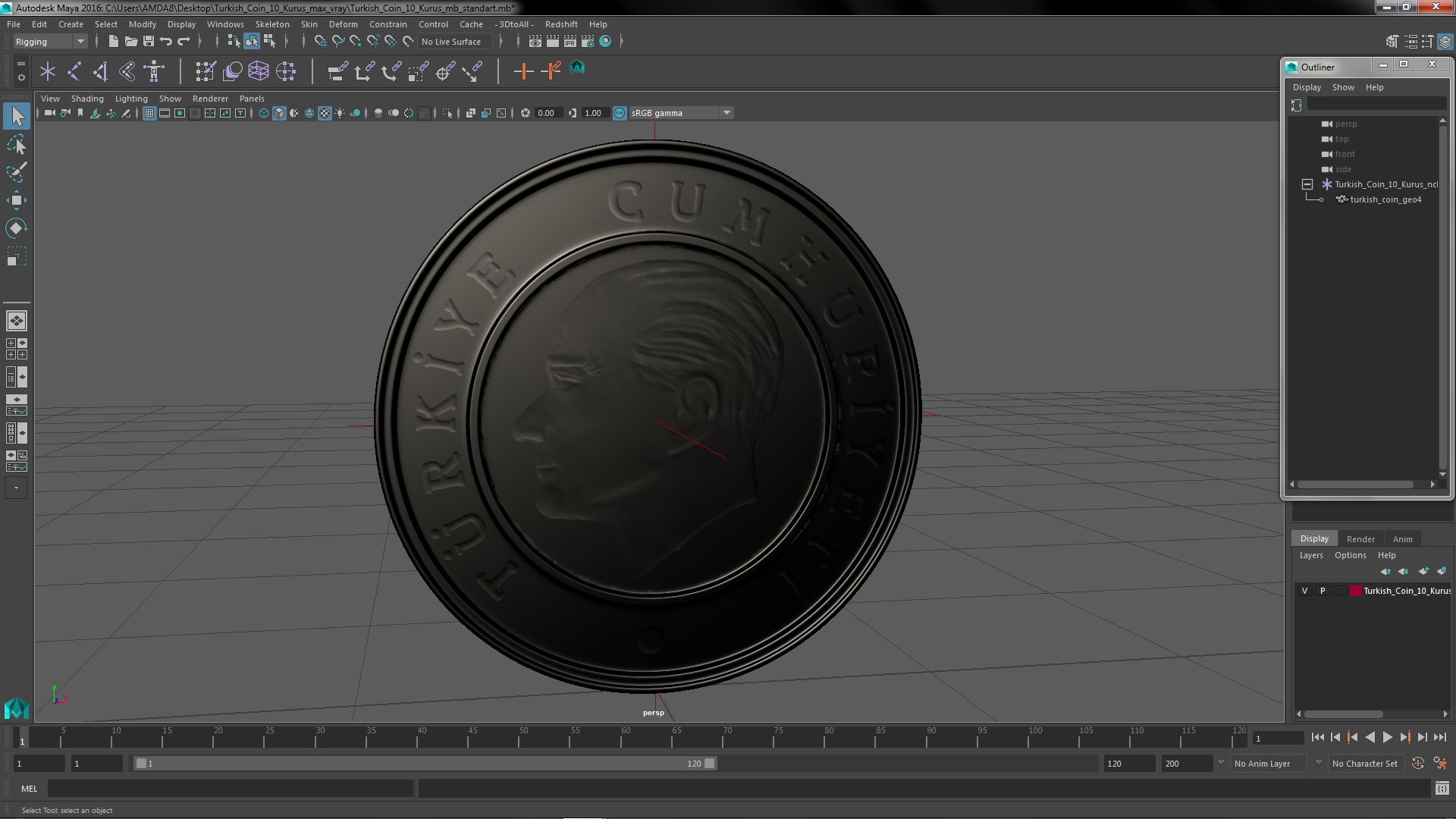Switch to the Render layer tab
Screen dimensions: 1456x819
tap(1360, 539)
